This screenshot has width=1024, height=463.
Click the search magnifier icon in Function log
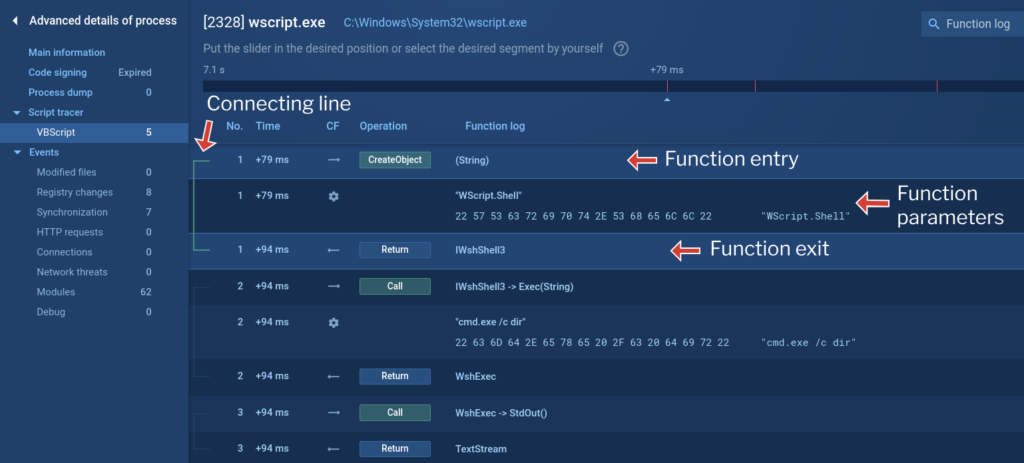(x=933, y=24)
